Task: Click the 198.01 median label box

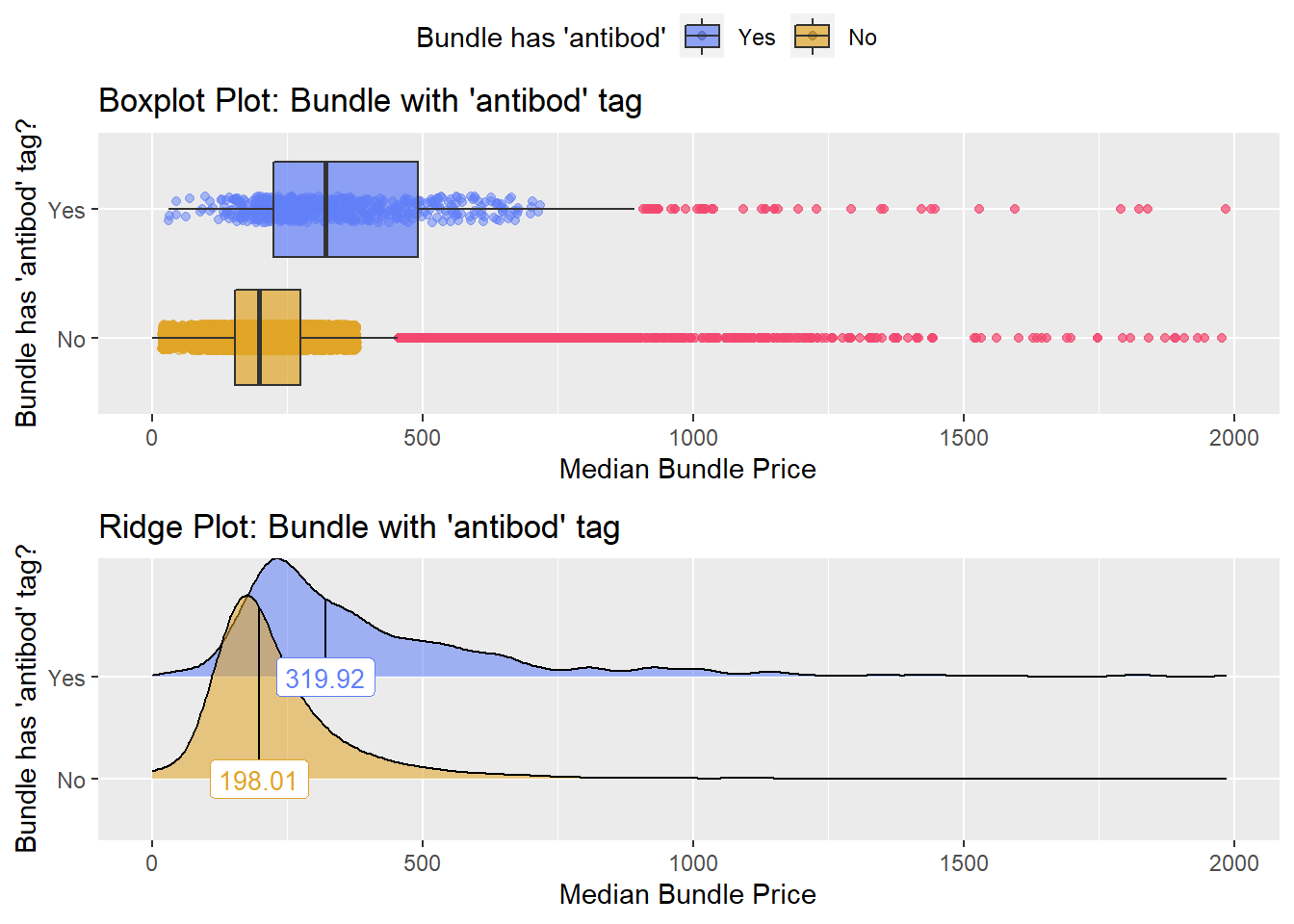Action: (x=259, y=780)
